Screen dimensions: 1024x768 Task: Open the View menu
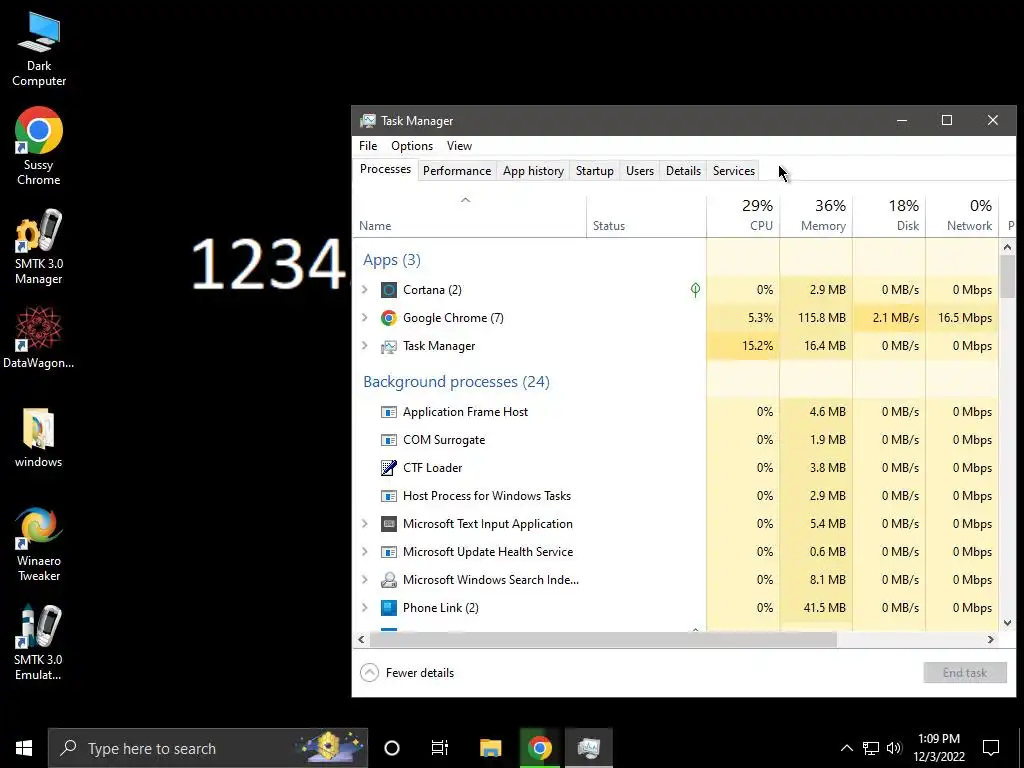pyautogui.click(x=459, y=146)
